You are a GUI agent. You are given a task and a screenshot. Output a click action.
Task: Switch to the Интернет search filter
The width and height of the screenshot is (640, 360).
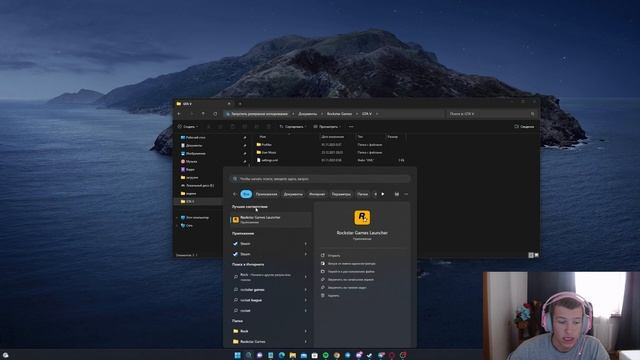[x=317, y=194]
